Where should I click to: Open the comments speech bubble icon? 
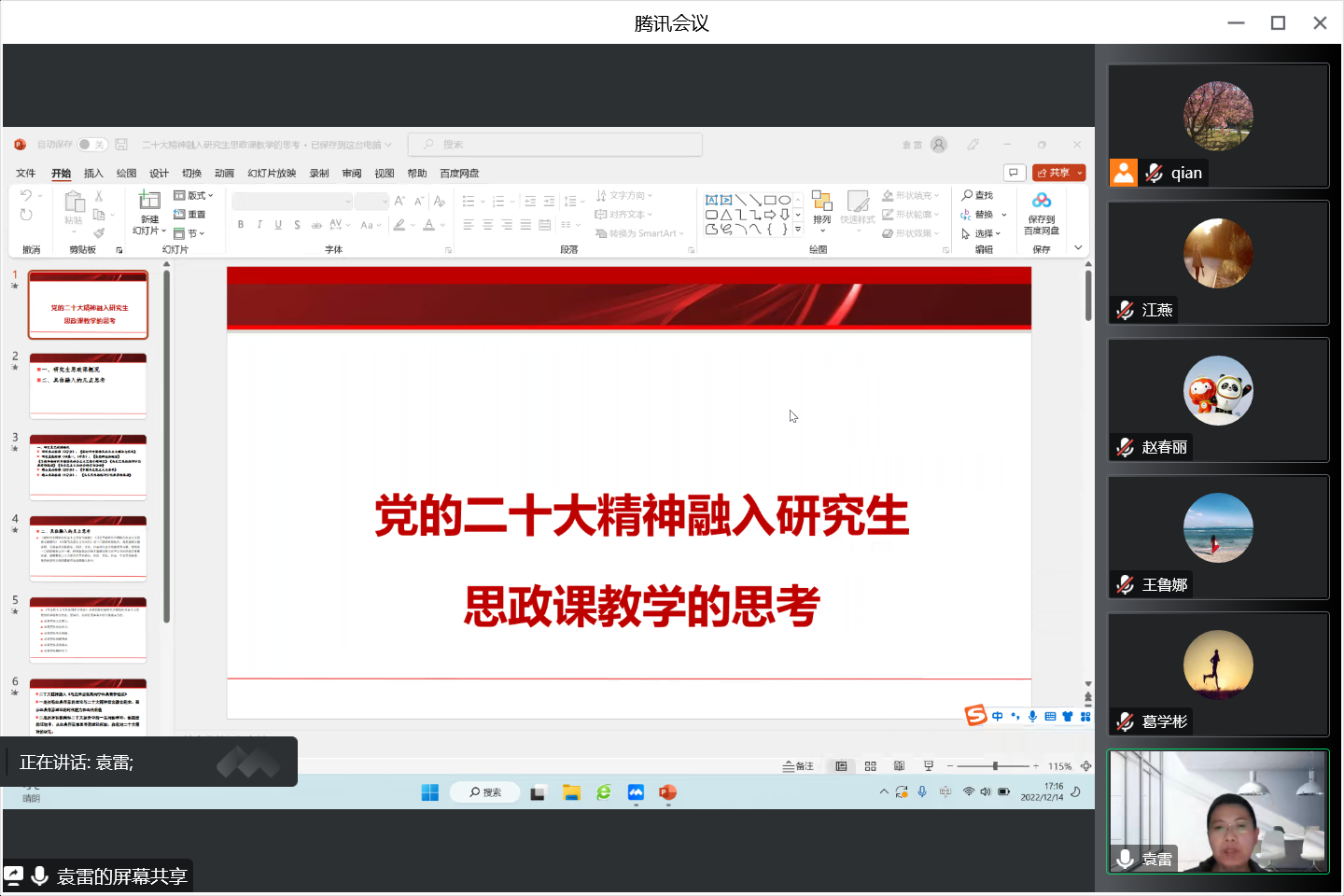click(x=1014, y=173)
